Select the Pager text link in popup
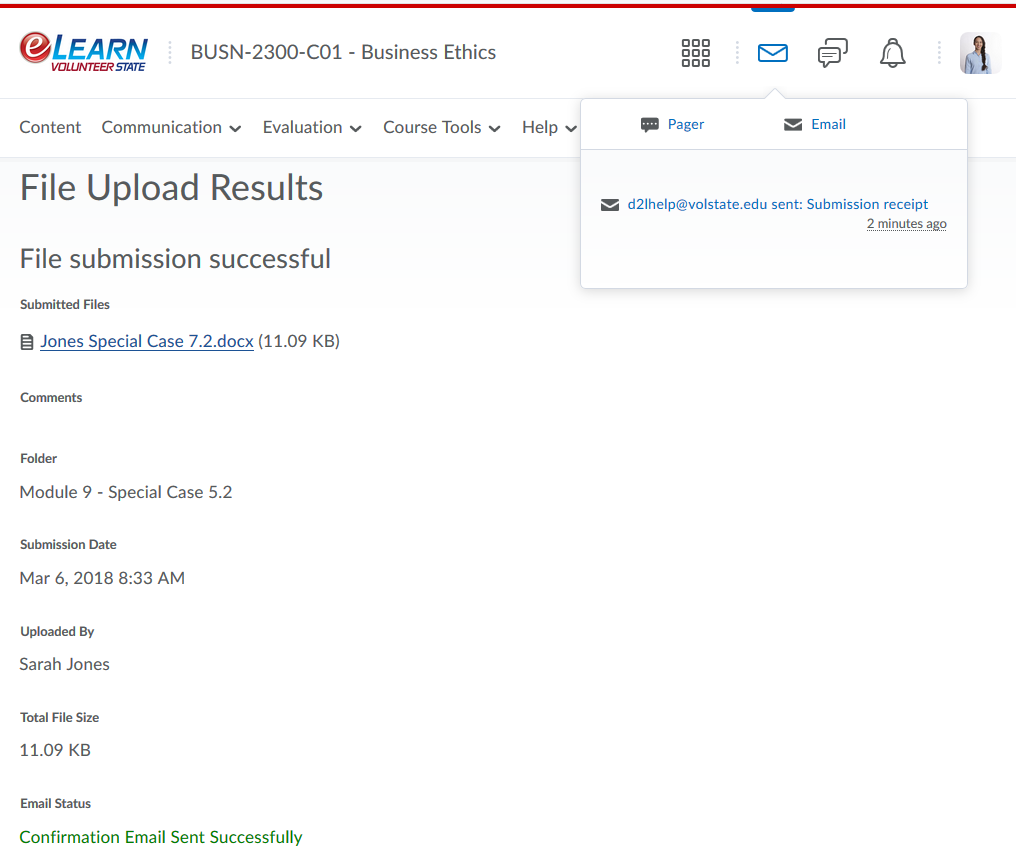Image resolution: width=1016 pixels, height=867 pixels. 686,124
